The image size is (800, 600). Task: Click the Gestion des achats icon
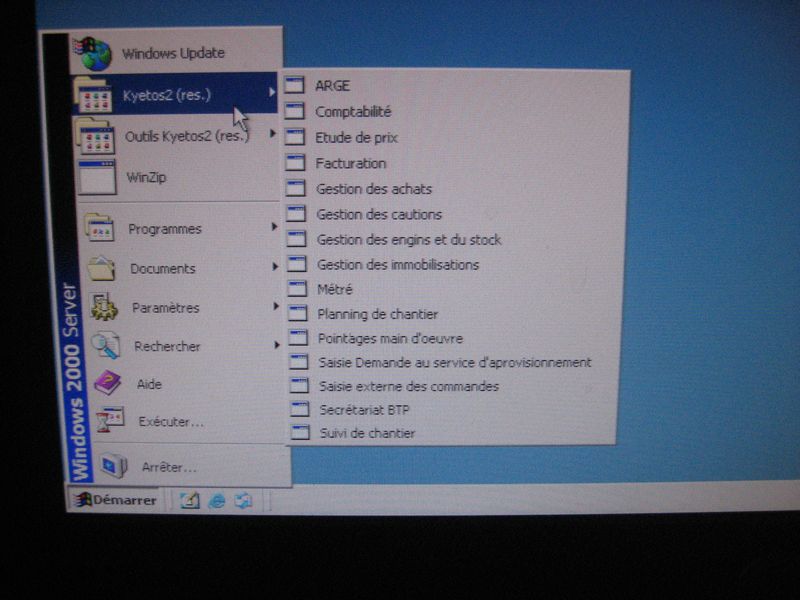(x=296, y=188)
